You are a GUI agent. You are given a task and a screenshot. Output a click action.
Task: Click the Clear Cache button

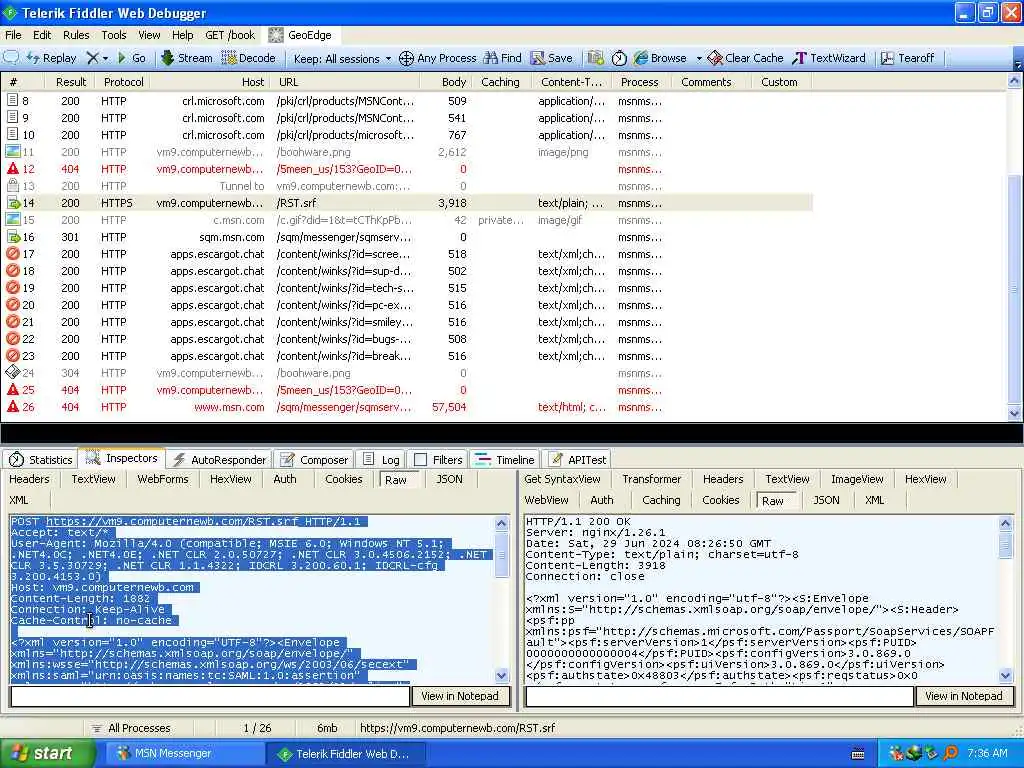pyautogui.click(x=745, y=58)
